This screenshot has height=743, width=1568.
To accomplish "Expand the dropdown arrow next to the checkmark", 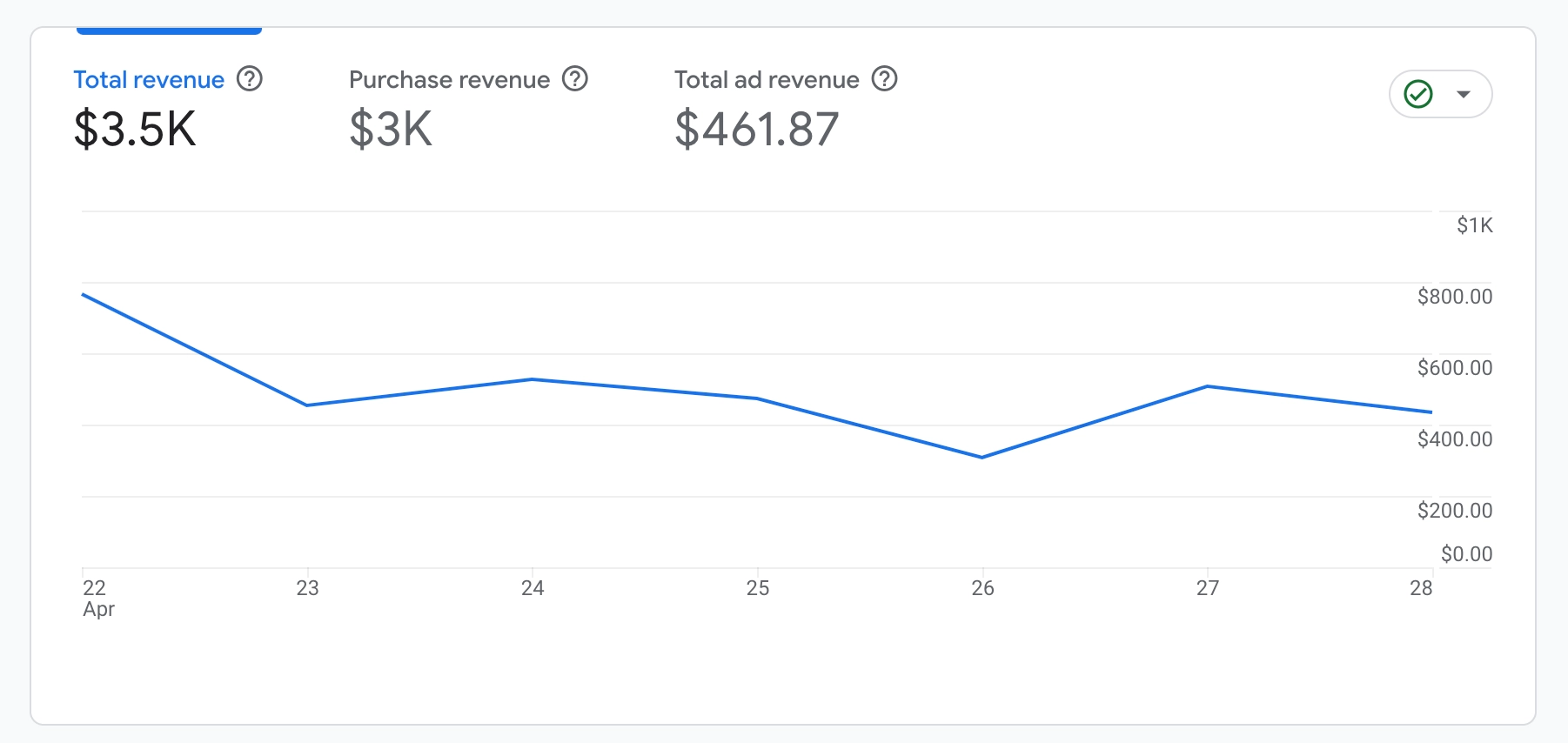I will pyautogui.click(x=1464, y=94).
